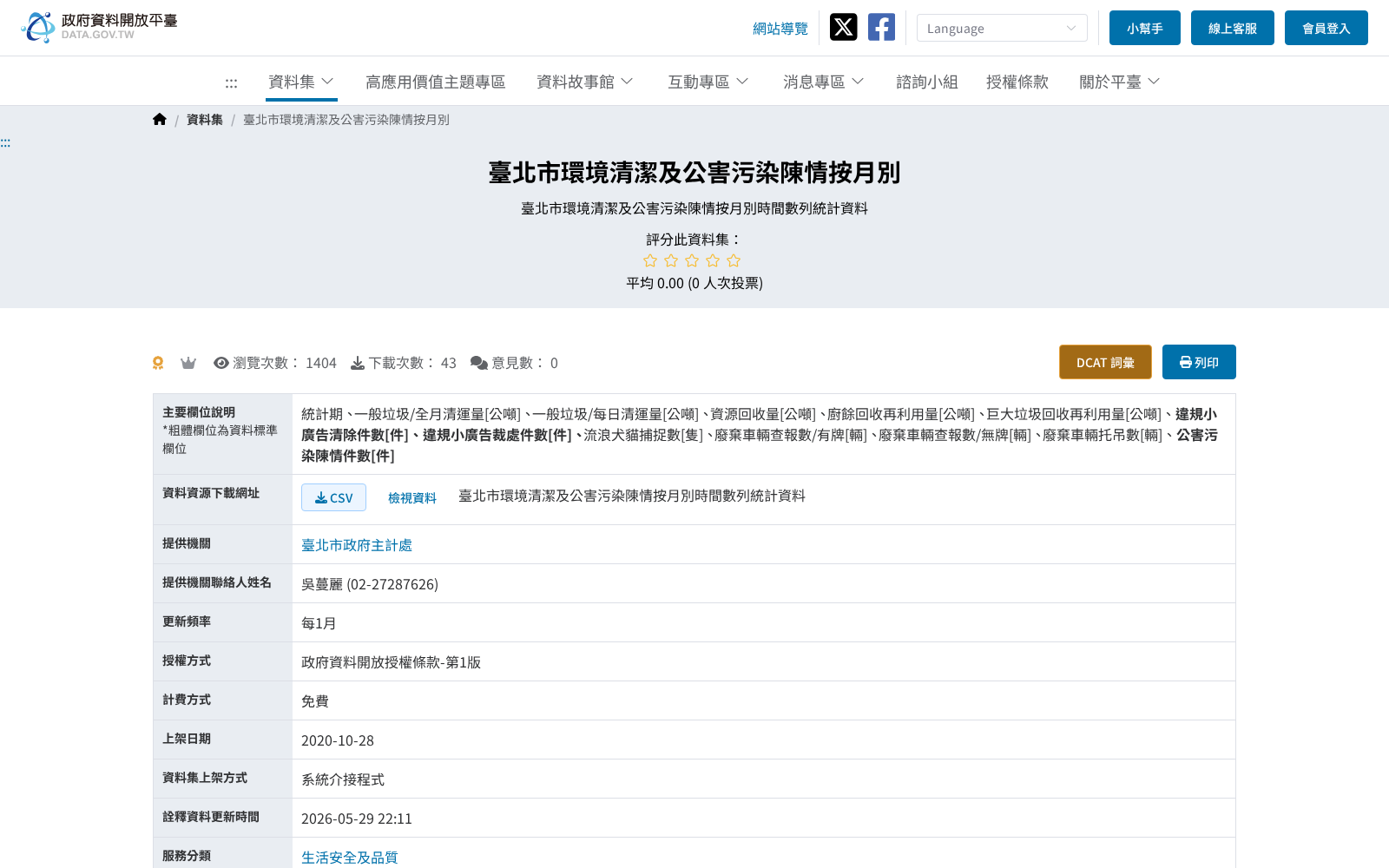1389x868 pixels.
Task: Rate the dataset one star
Action: point(650,260)
